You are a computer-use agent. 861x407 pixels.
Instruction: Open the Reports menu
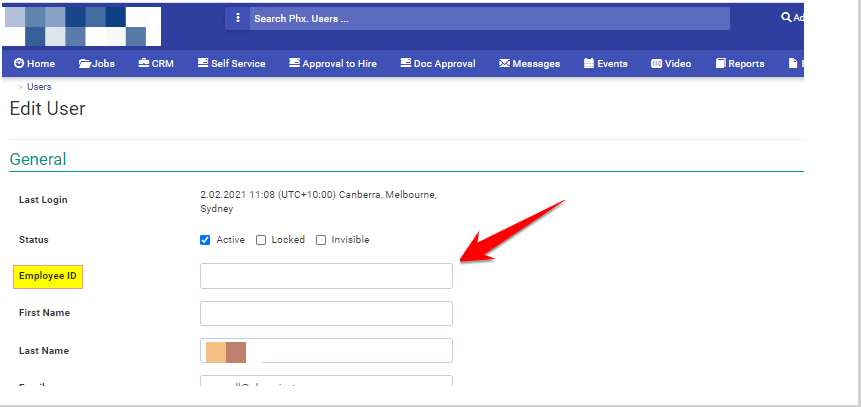pos(740,64)
